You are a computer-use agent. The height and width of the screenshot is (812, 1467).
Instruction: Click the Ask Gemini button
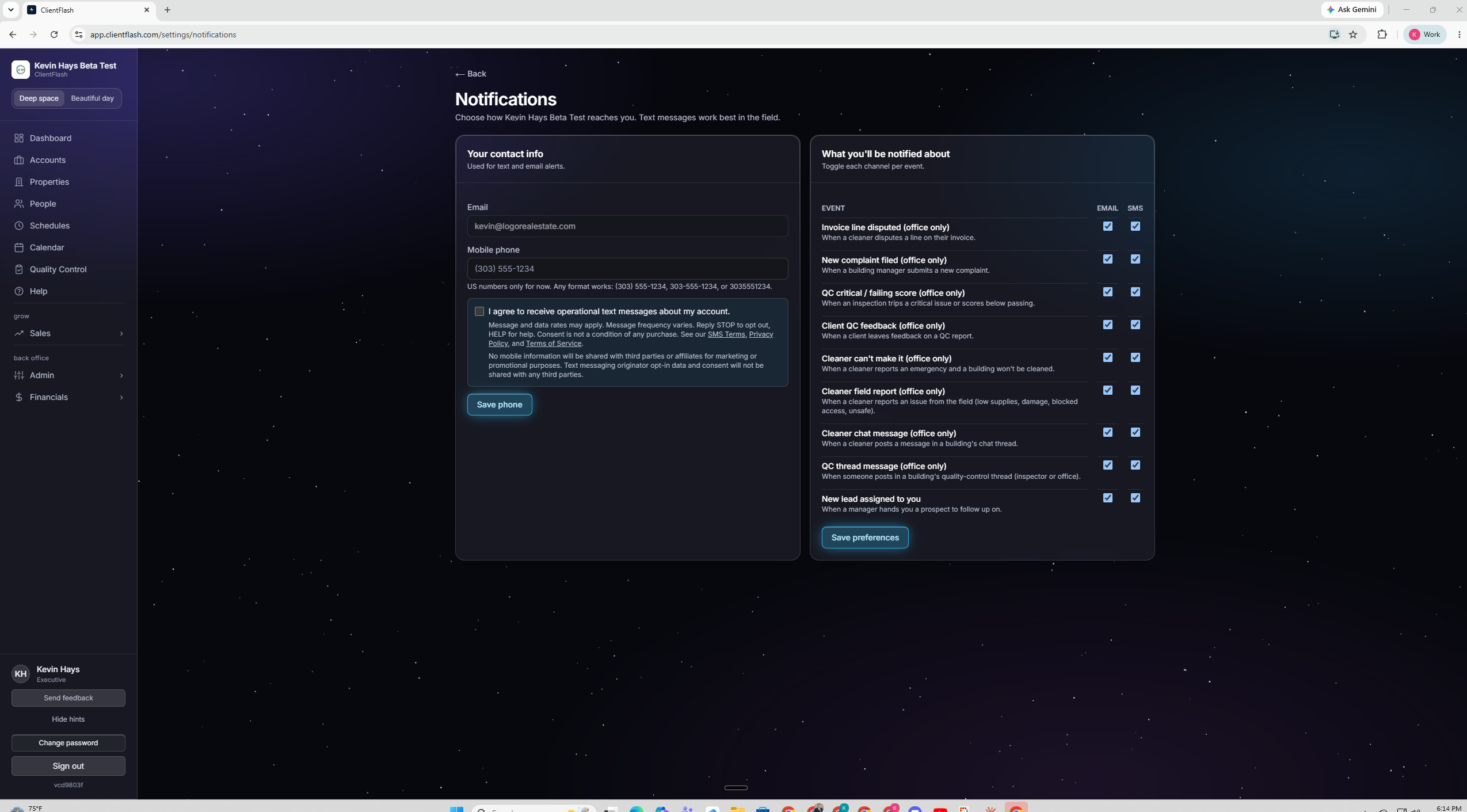(1352, 10)
